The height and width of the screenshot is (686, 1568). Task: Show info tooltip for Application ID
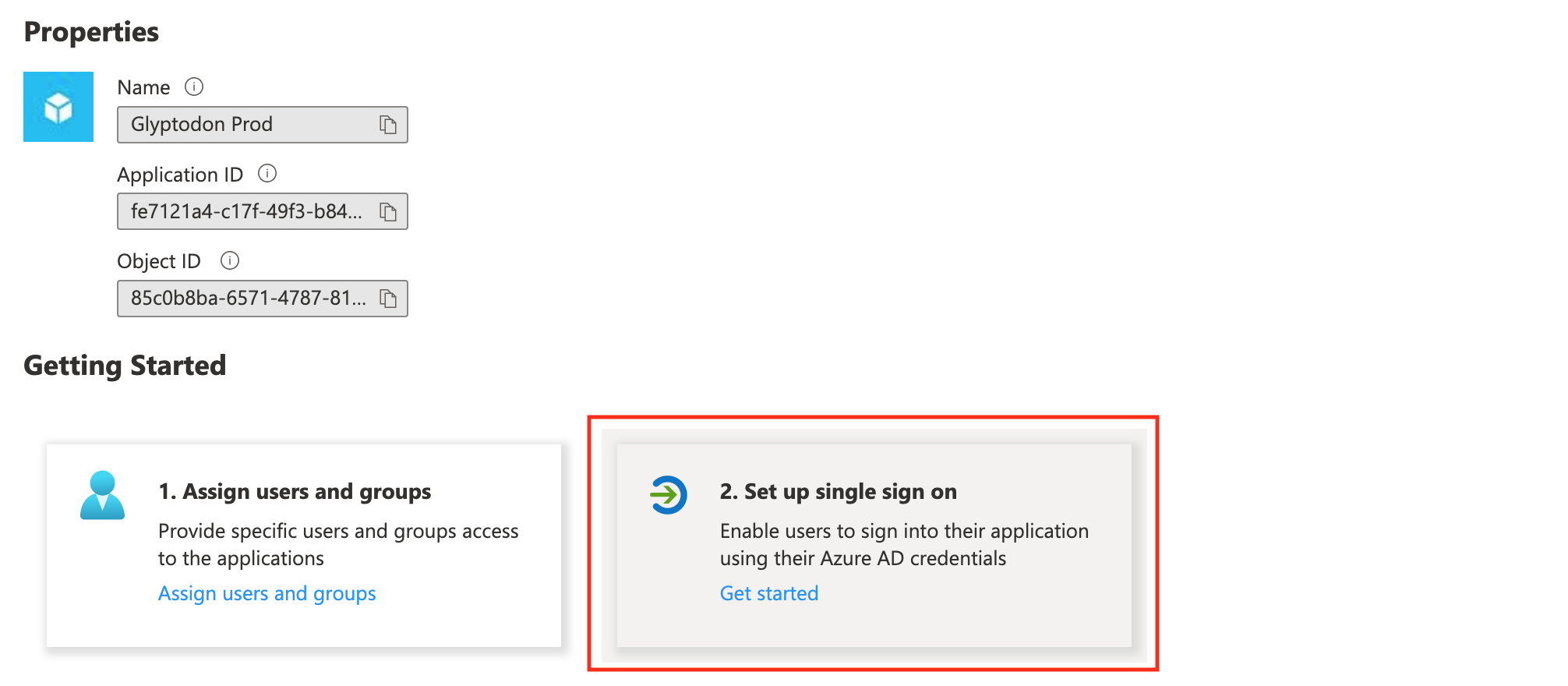click(x=267, y=173)
